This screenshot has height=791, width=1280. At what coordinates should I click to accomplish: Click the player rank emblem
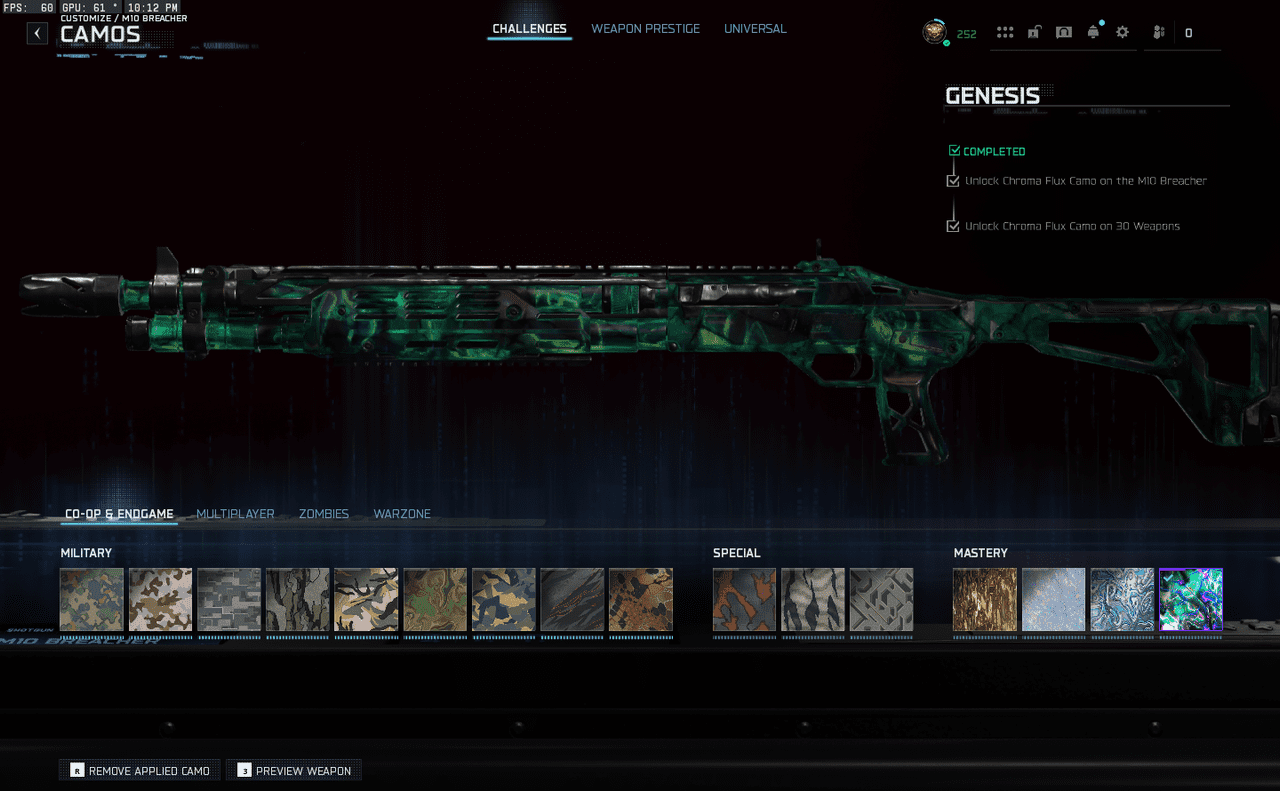[x=934, y=32]
